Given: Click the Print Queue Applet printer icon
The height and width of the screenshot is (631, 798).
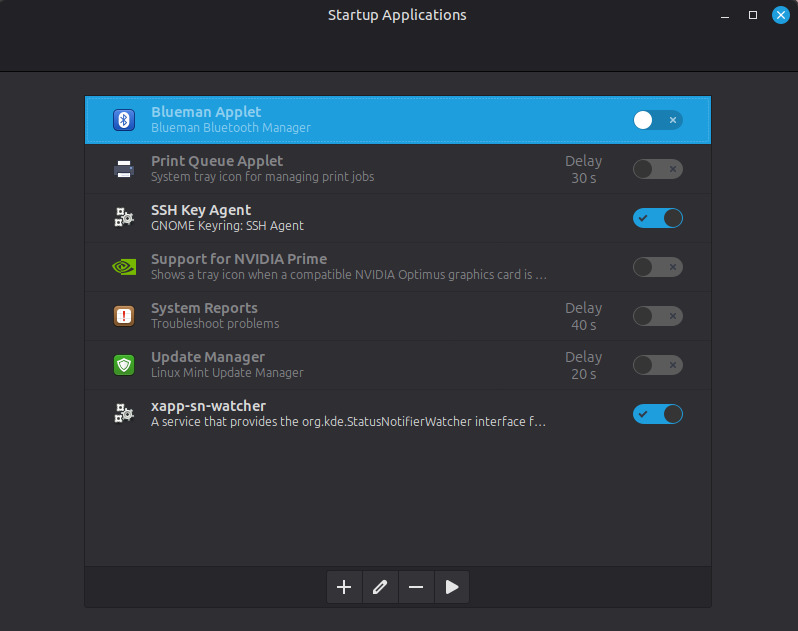Looking at the screenshot, I should (124, 169).
